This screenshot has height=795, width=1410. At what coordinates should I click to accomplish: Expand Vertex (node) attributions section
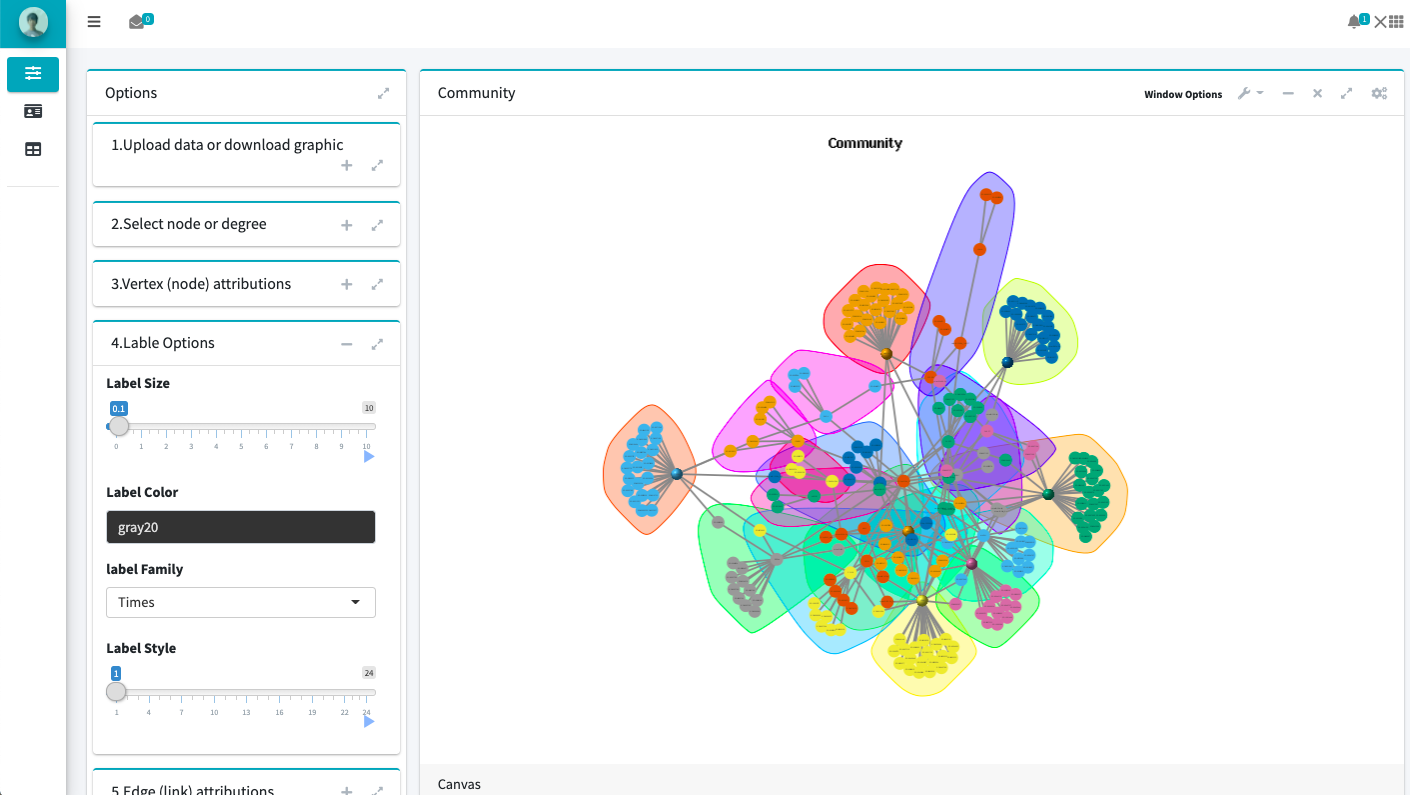pyautogui.click(x=347, y=284)
